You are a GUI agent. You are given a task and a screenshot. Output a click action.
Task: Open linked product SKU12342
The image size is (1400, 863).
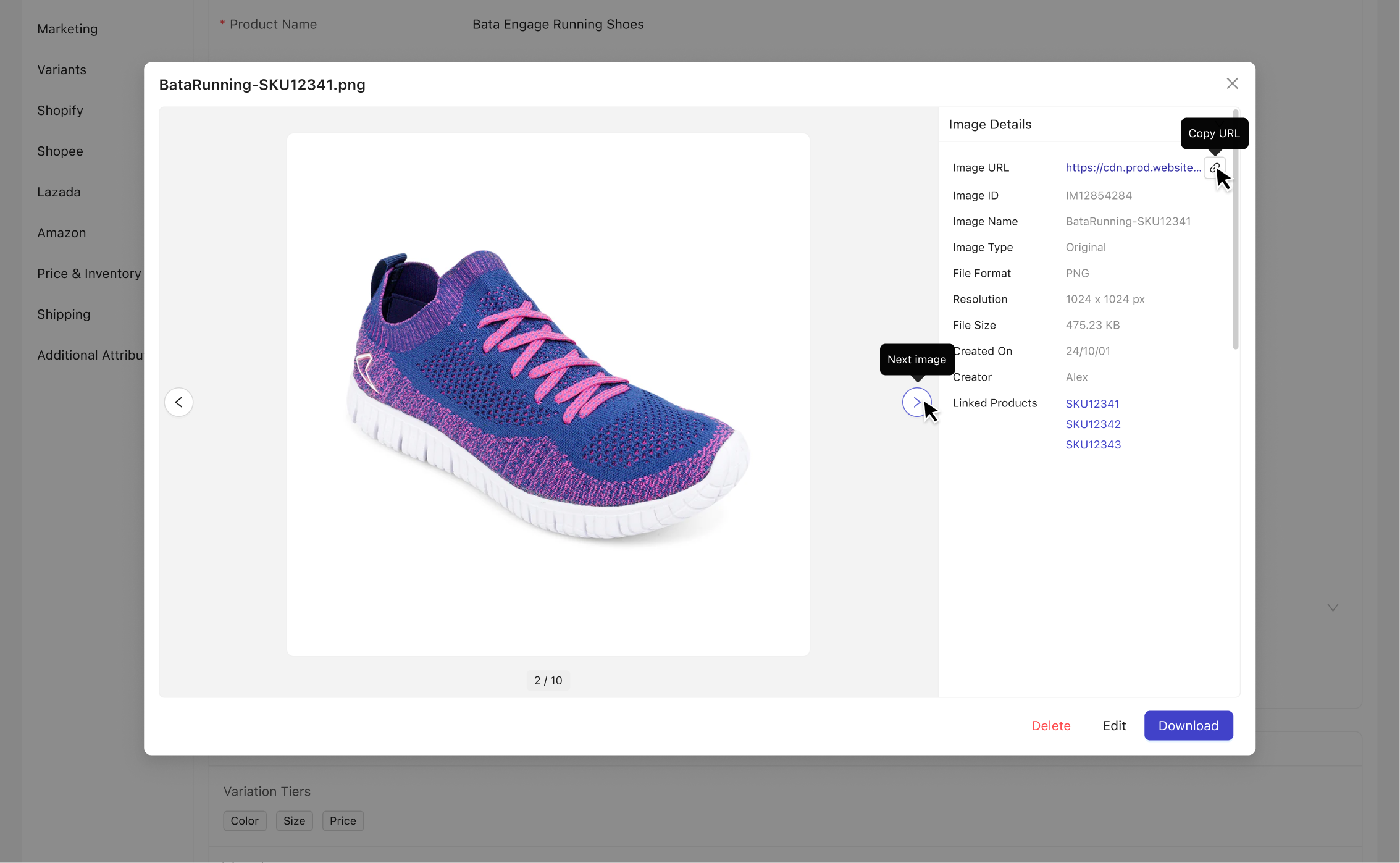click(1092, 424)
